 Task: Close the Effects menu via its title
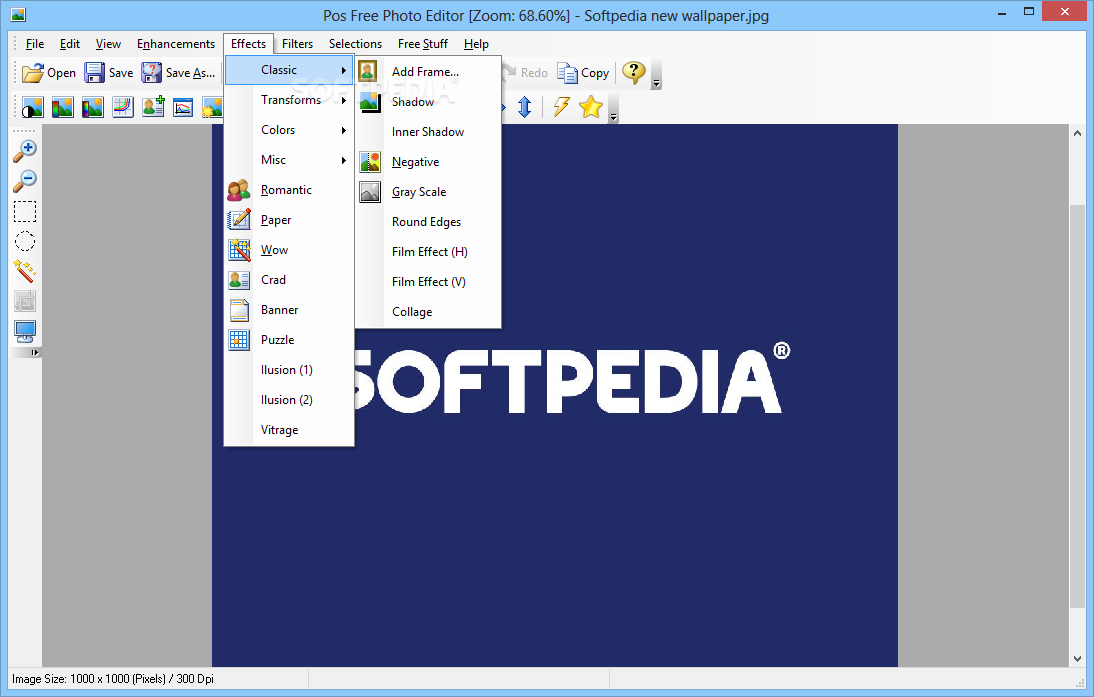248,44
